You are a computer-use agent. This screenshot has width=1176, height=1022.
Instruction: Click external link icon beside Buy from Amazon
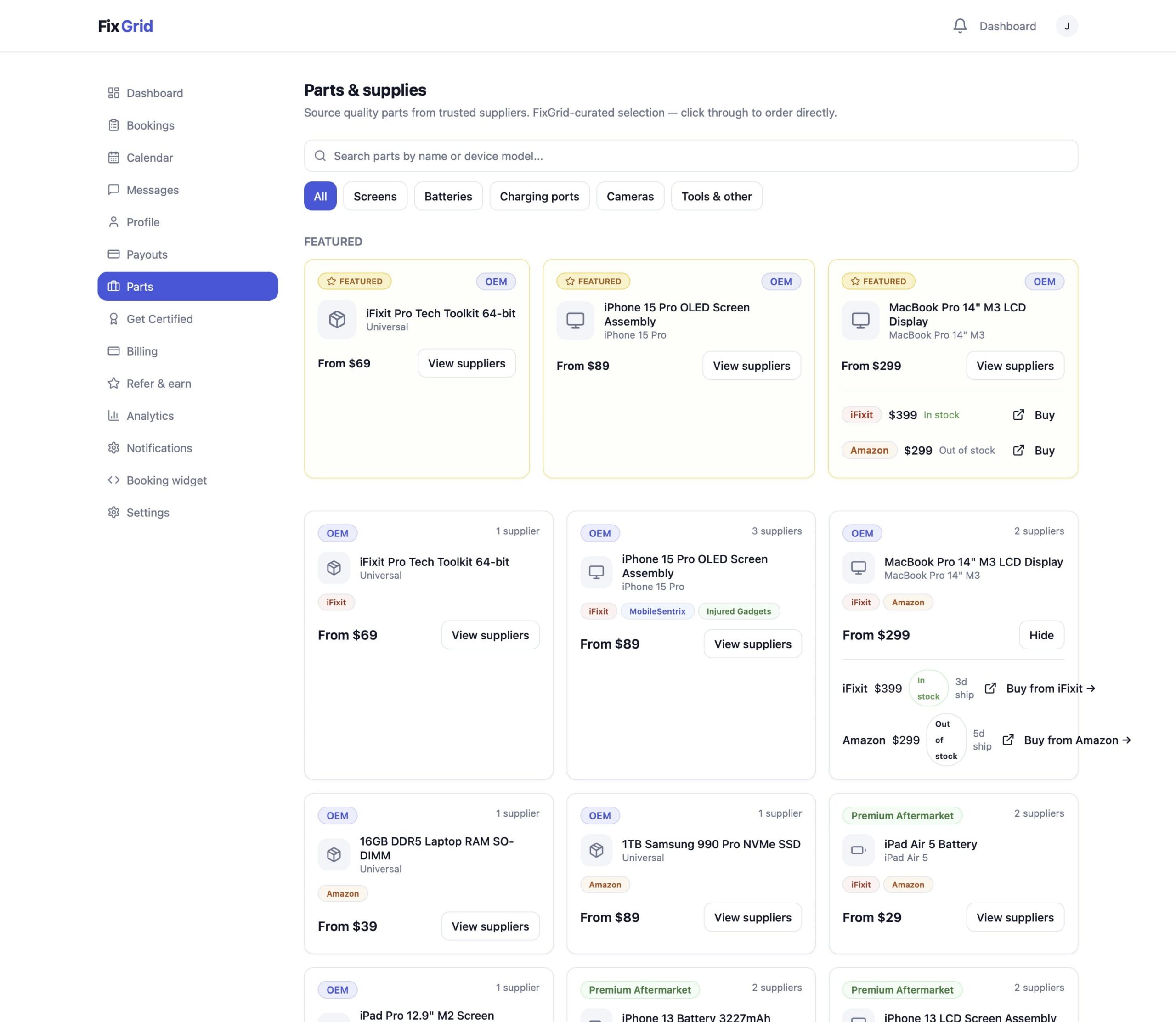coord(1008,740)
